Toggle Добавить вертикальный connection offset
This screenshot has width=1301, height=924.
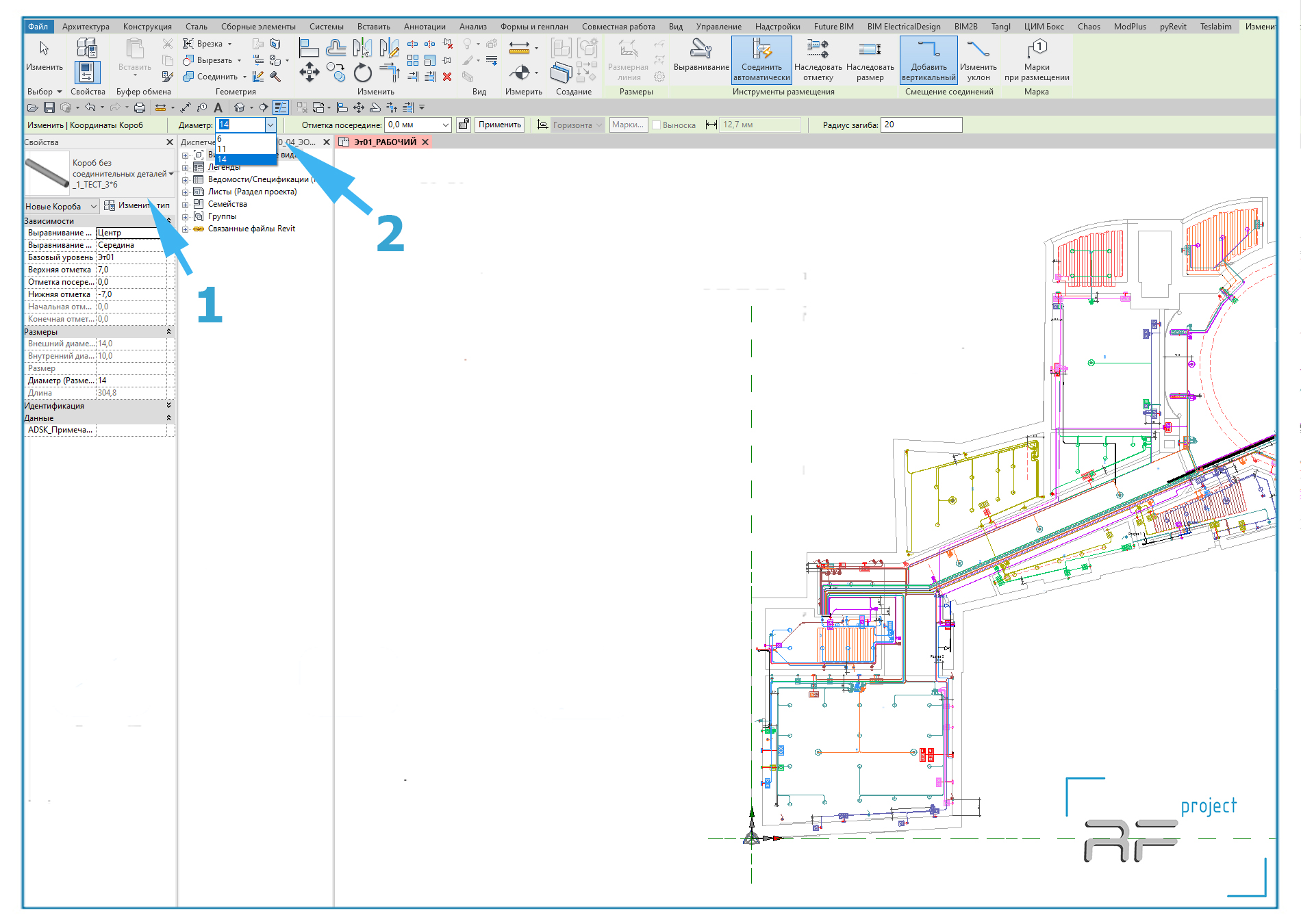(x=929, y=60)
